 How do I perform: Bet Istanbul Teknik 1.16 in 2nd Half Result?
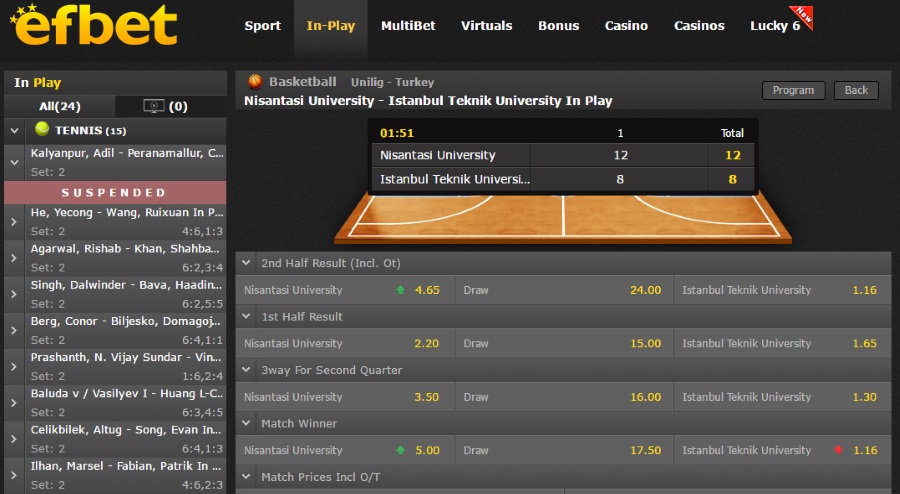pos(782,290)
